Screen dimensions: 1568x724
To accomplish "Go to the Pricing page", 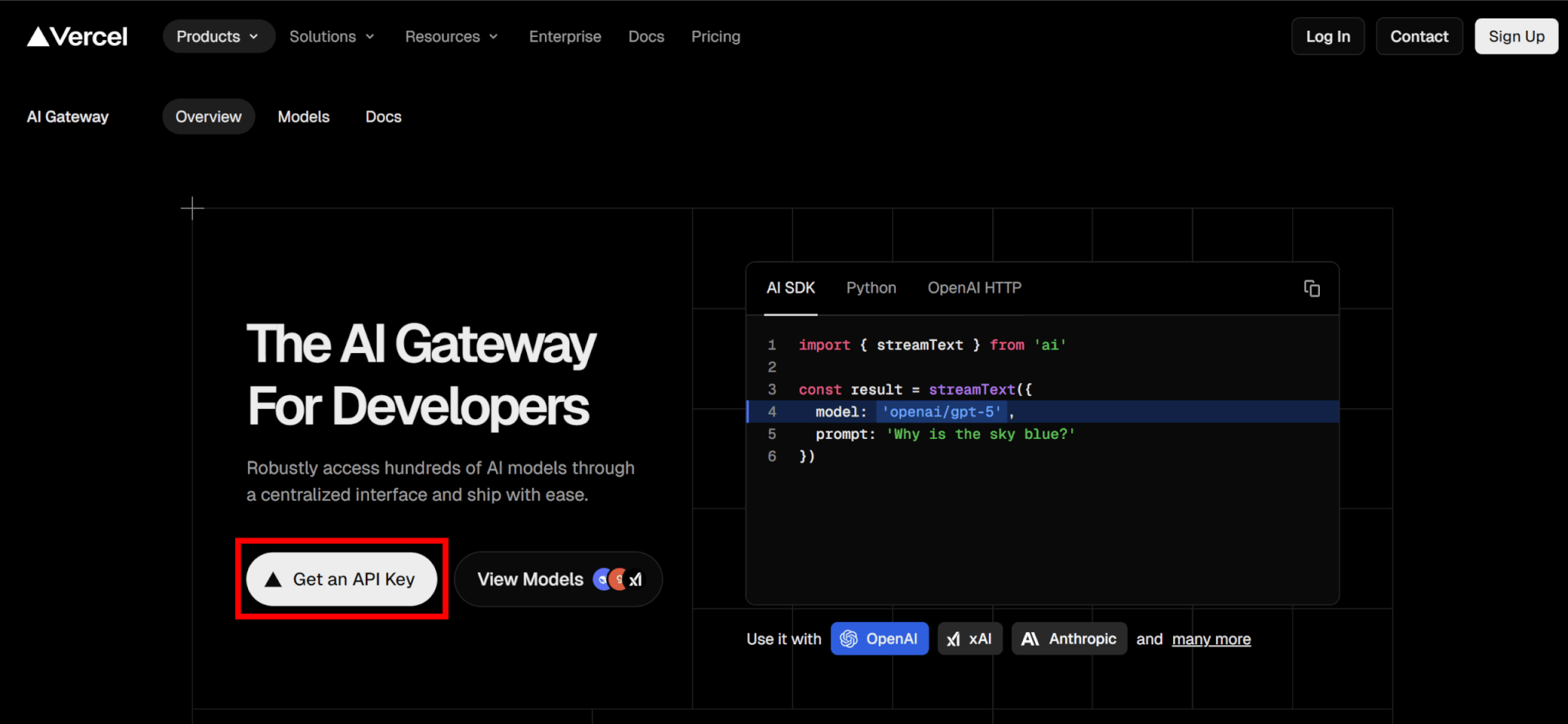I will 715,37.
